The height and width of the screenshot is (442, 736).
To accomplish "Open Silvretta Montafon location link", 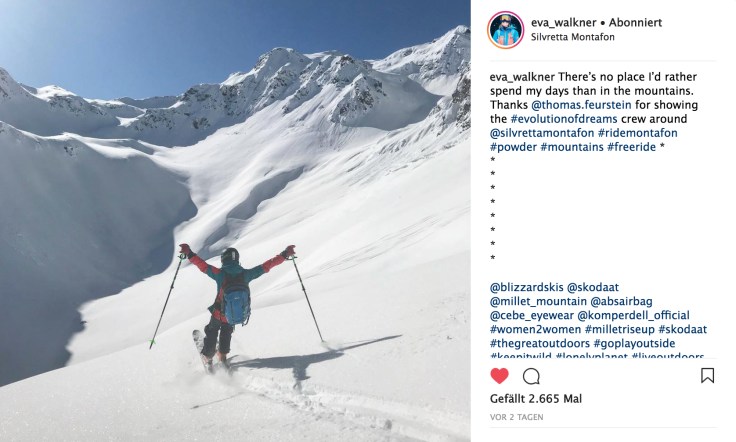I will (x=573, y=37).
